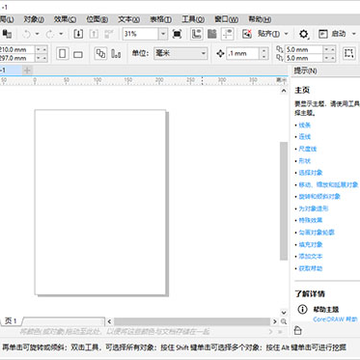
Task: Apply layout to all pages button
Action: tap(101, 53)
